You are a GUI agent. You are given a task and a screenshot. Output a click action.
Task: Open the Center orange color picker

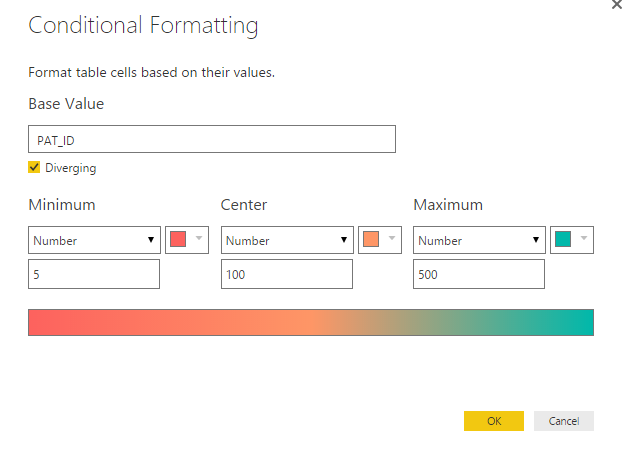point(380,240)
